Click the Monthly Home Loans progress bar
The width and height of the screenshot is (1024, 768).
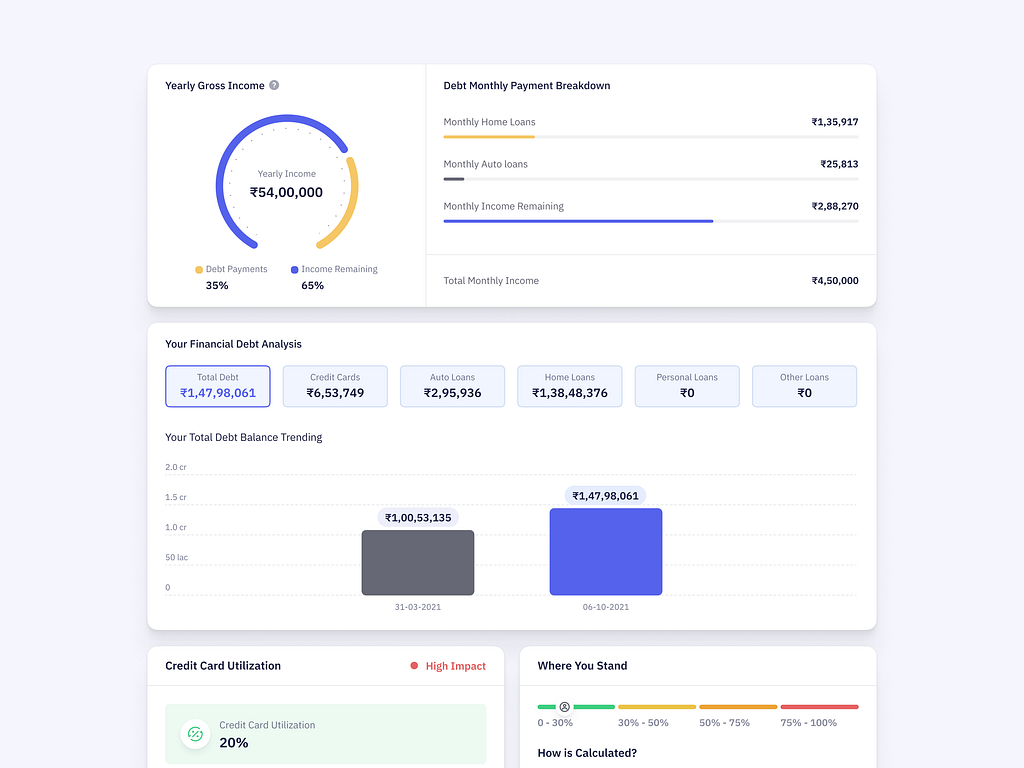(x=489, y=136)
